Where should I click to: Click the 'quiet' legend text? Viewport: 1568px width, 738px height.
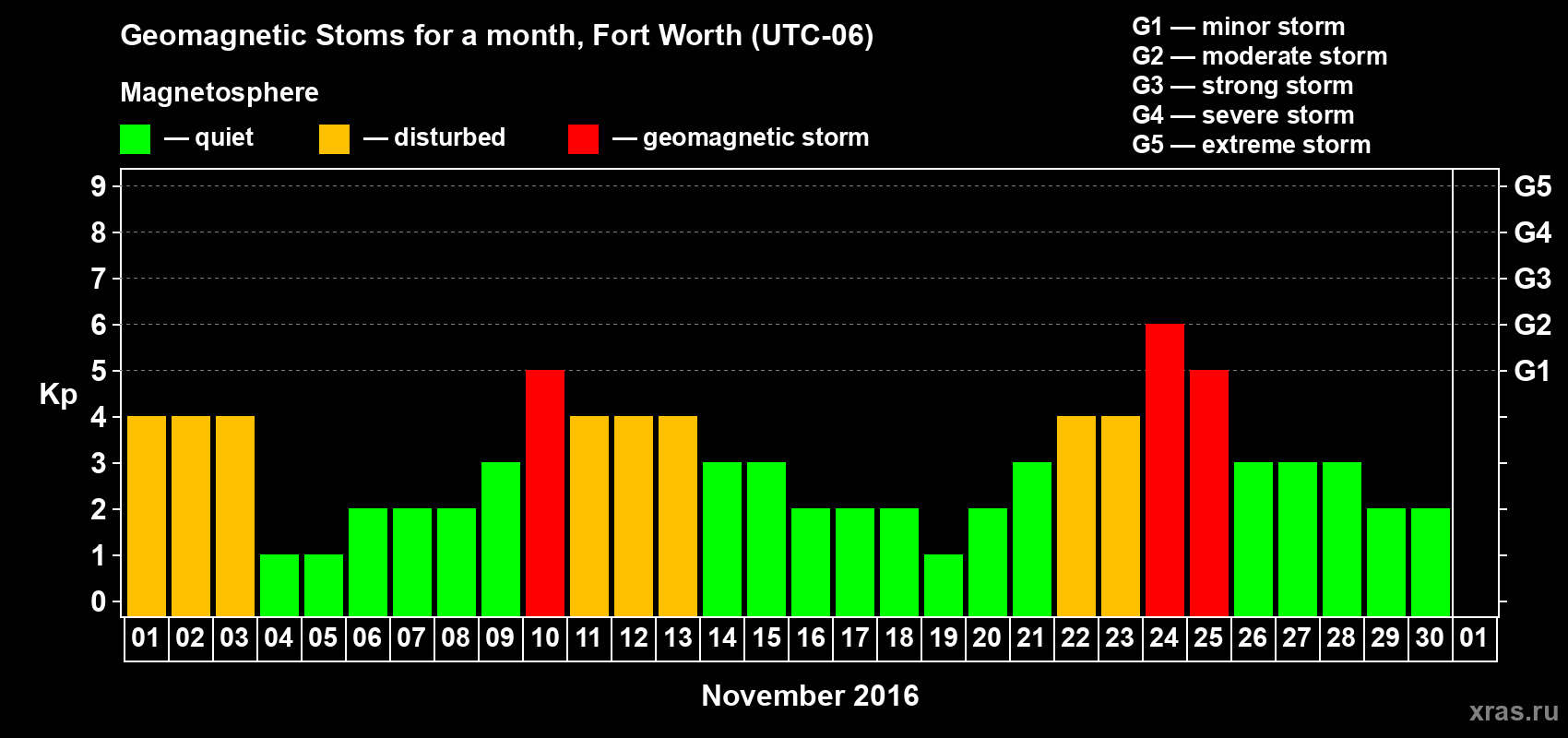pyautogui.click(x=224, y=137)
